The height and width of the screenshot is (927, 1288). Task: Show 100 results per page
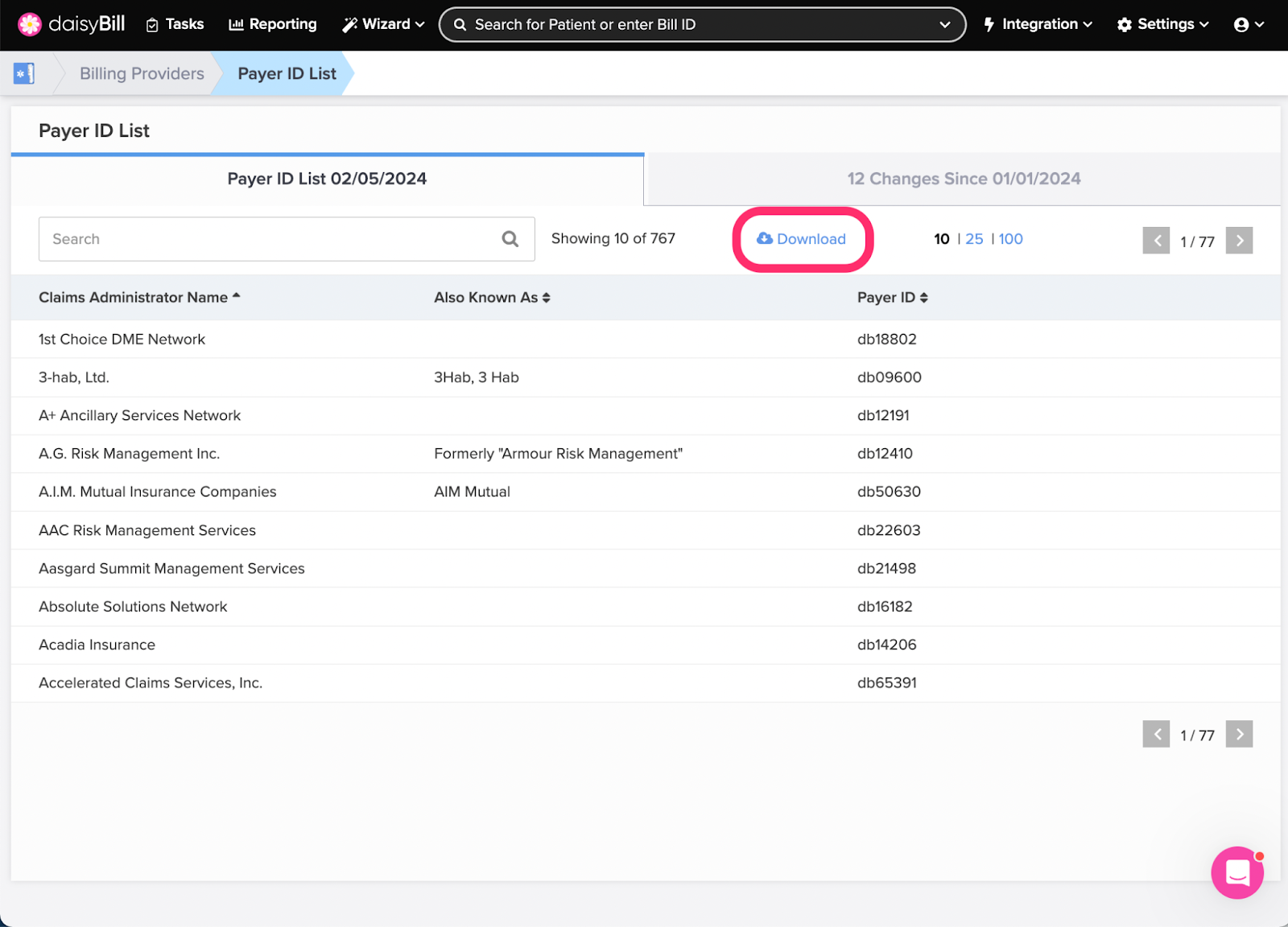[1010, 239]
